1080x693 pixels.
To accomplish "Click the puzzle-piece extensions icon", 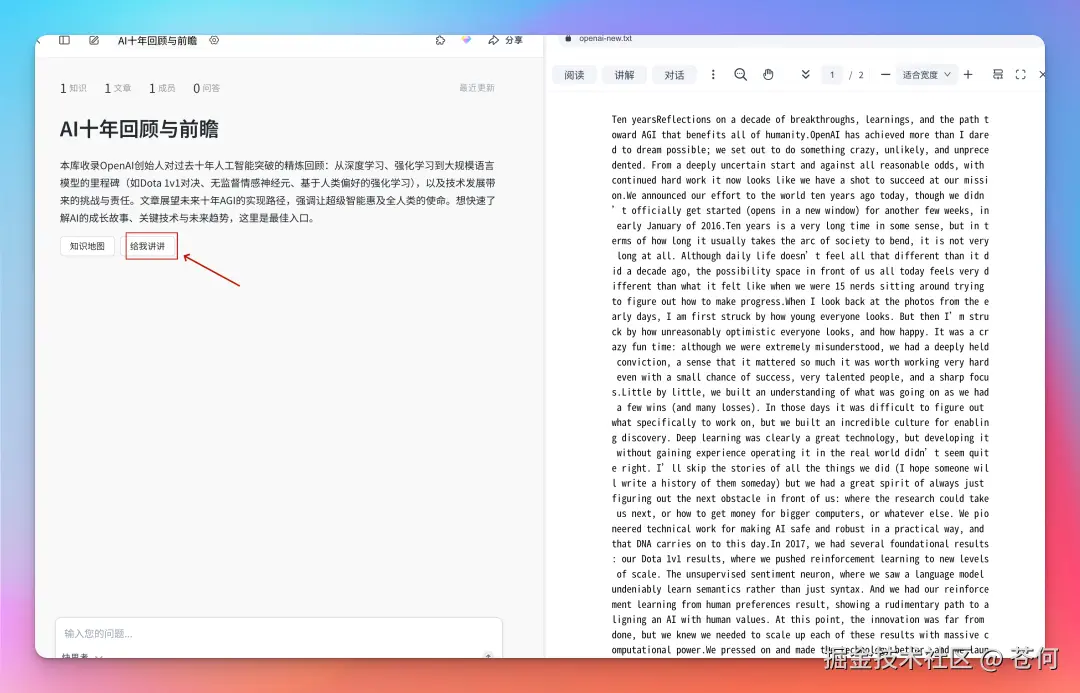I will click(440, 41).
